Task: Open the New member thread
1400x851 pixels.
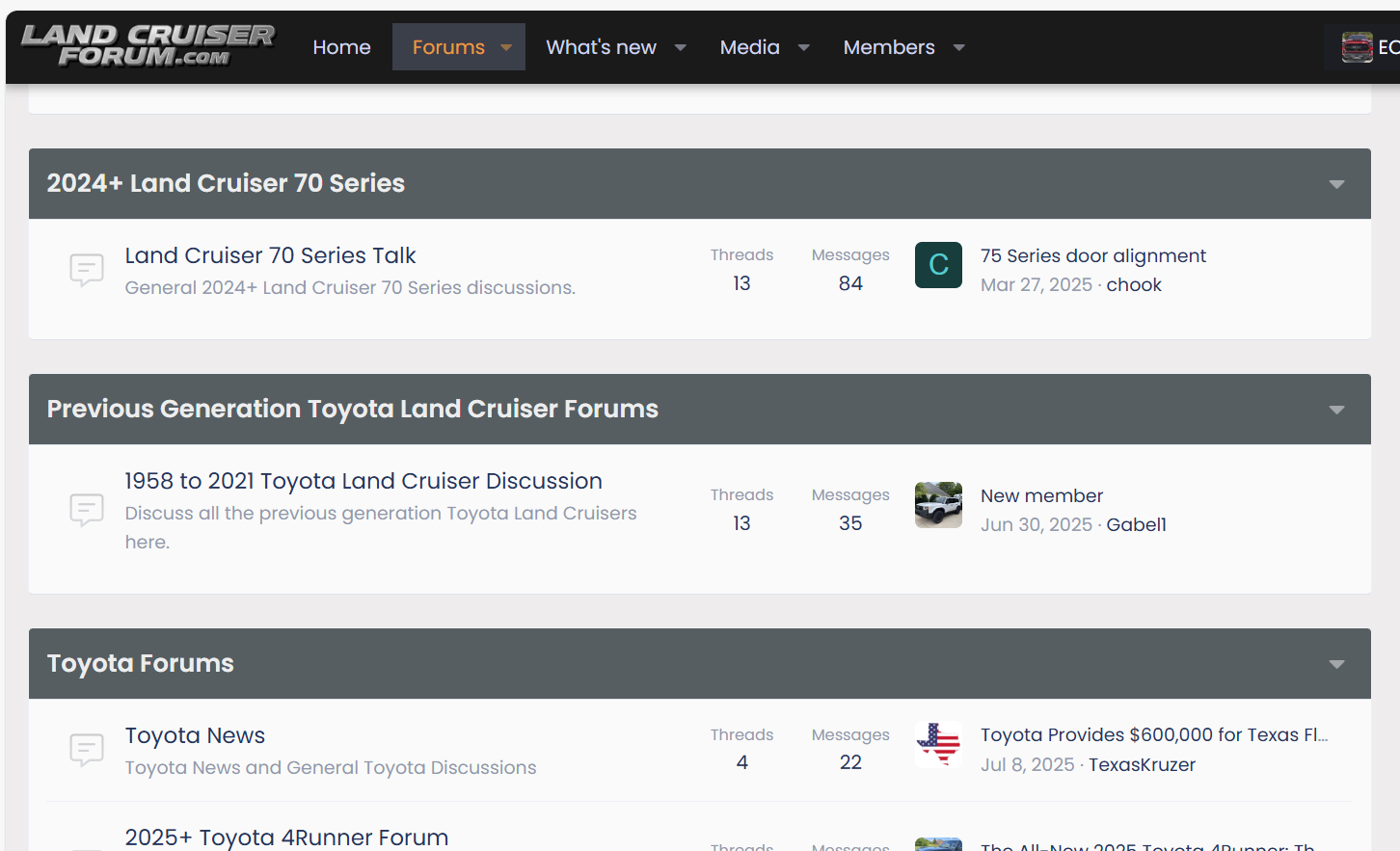Action: click(1041, 495)
